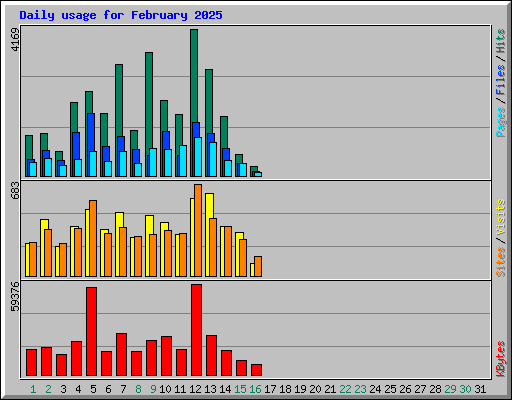Click the day 31 axis label
The image size is (512, 400).
coord(480,389)
